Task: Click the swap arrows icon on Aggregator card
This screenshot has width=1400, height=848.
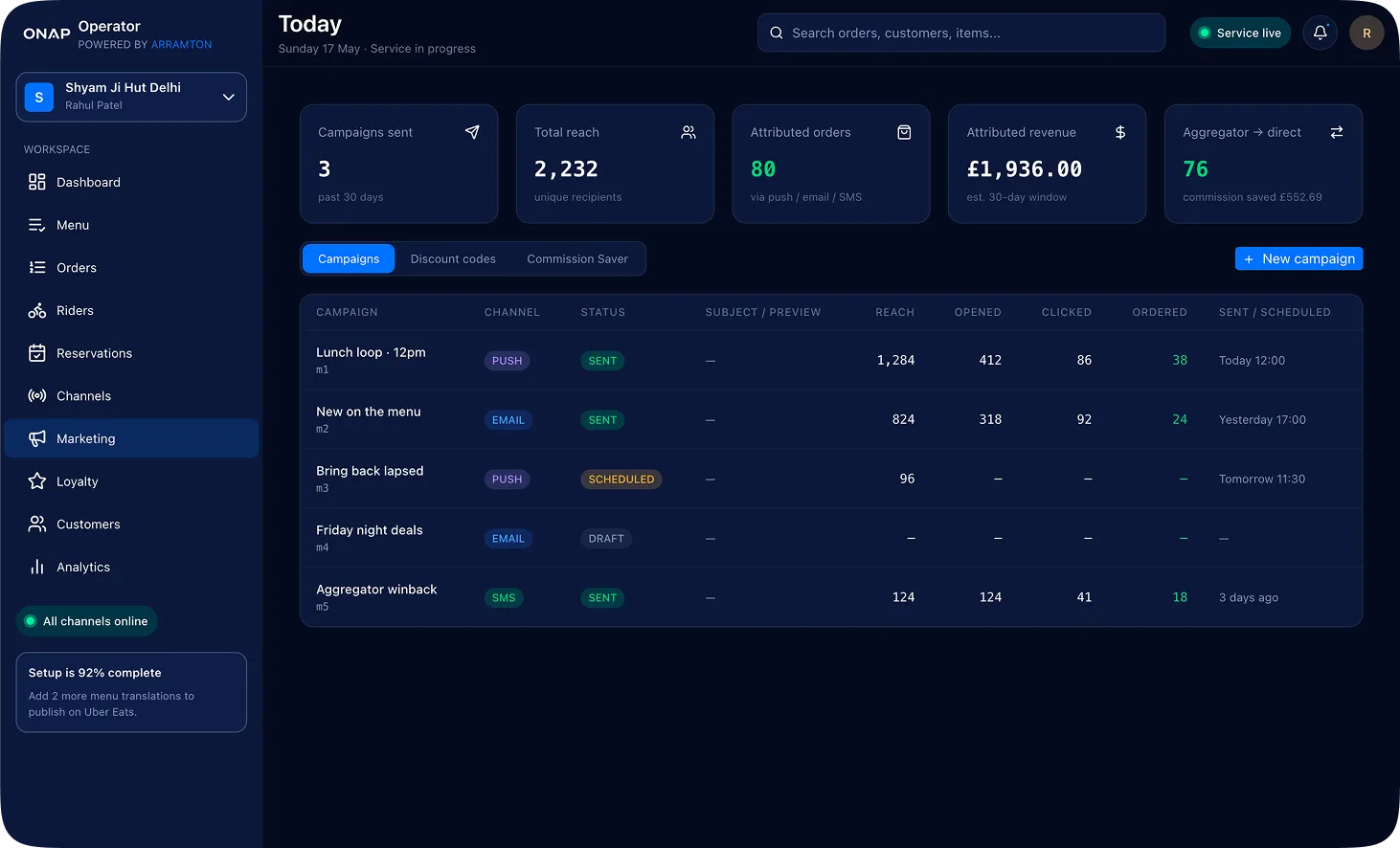Action: (x=1337, y=132)
